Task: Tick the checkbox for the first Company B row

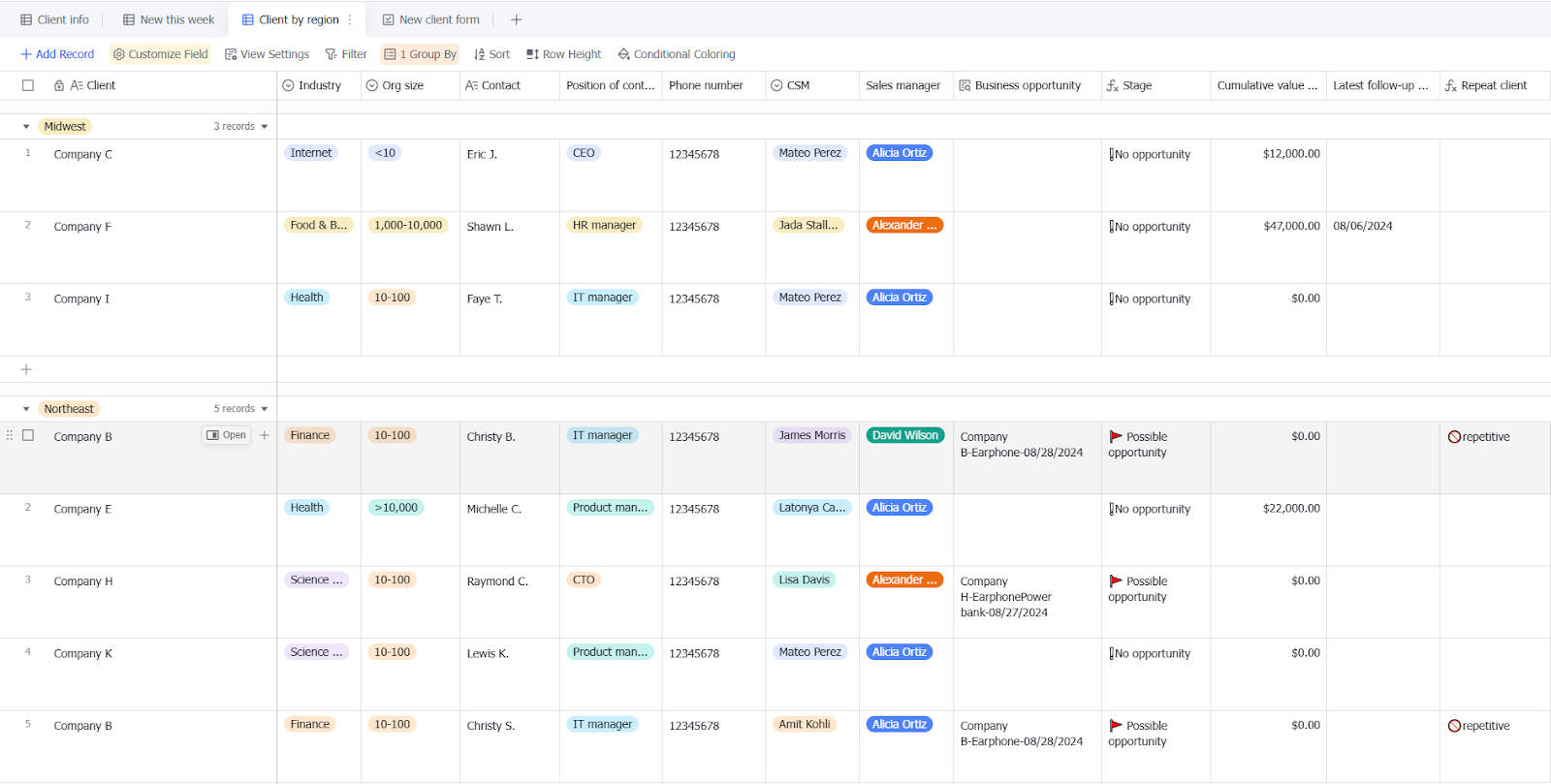Action: coord(28,436)
